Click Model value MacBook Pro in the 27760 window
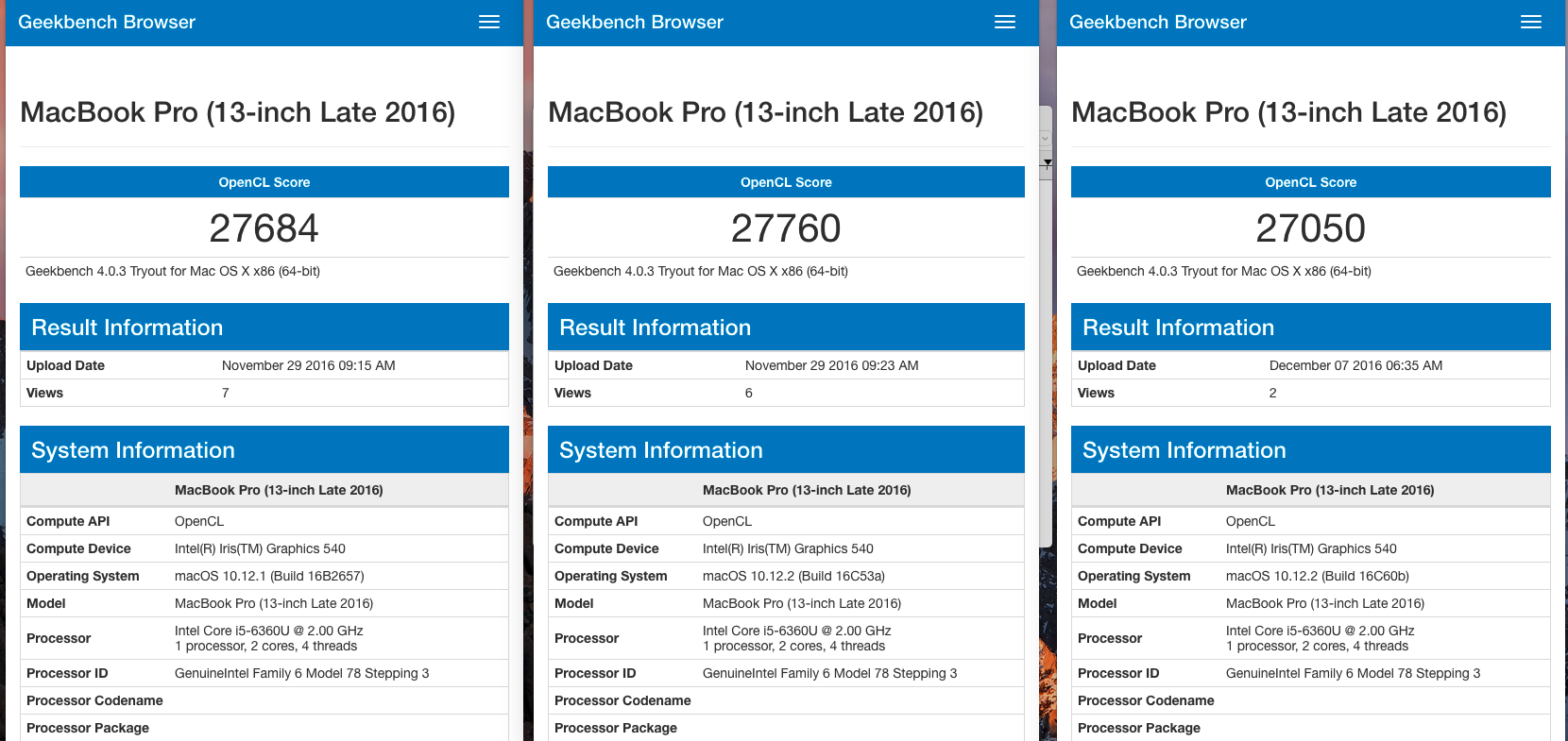 tap(802, 603)
